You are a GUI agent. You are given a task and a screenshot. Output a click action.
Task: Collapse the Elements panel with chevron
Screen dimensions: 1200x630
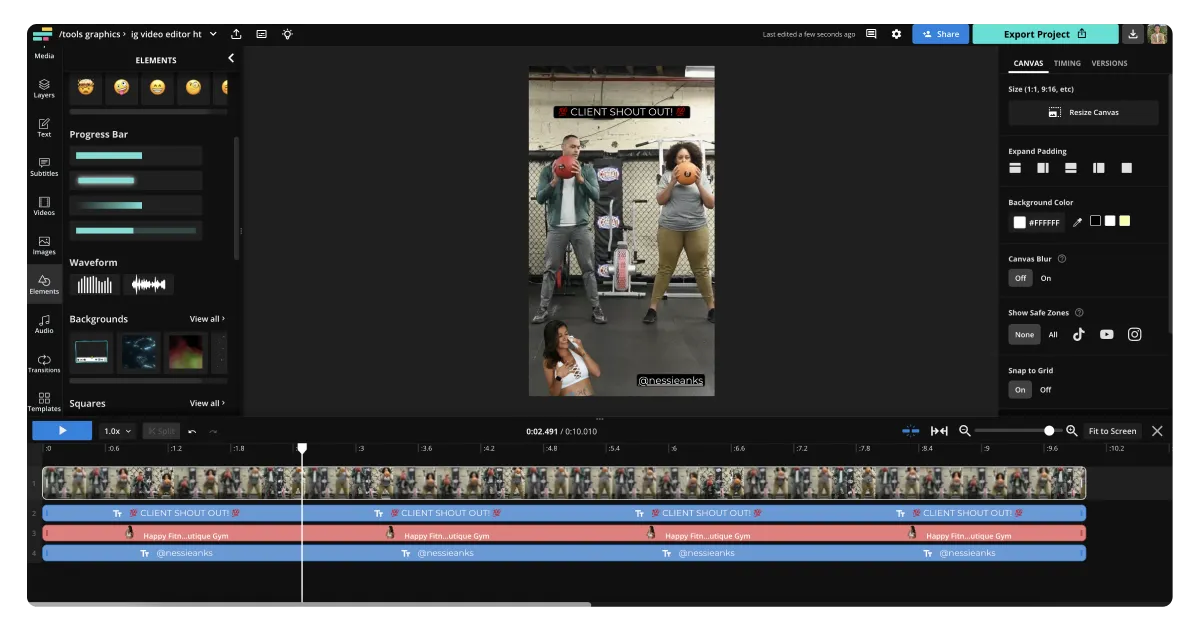click(231, 58)
